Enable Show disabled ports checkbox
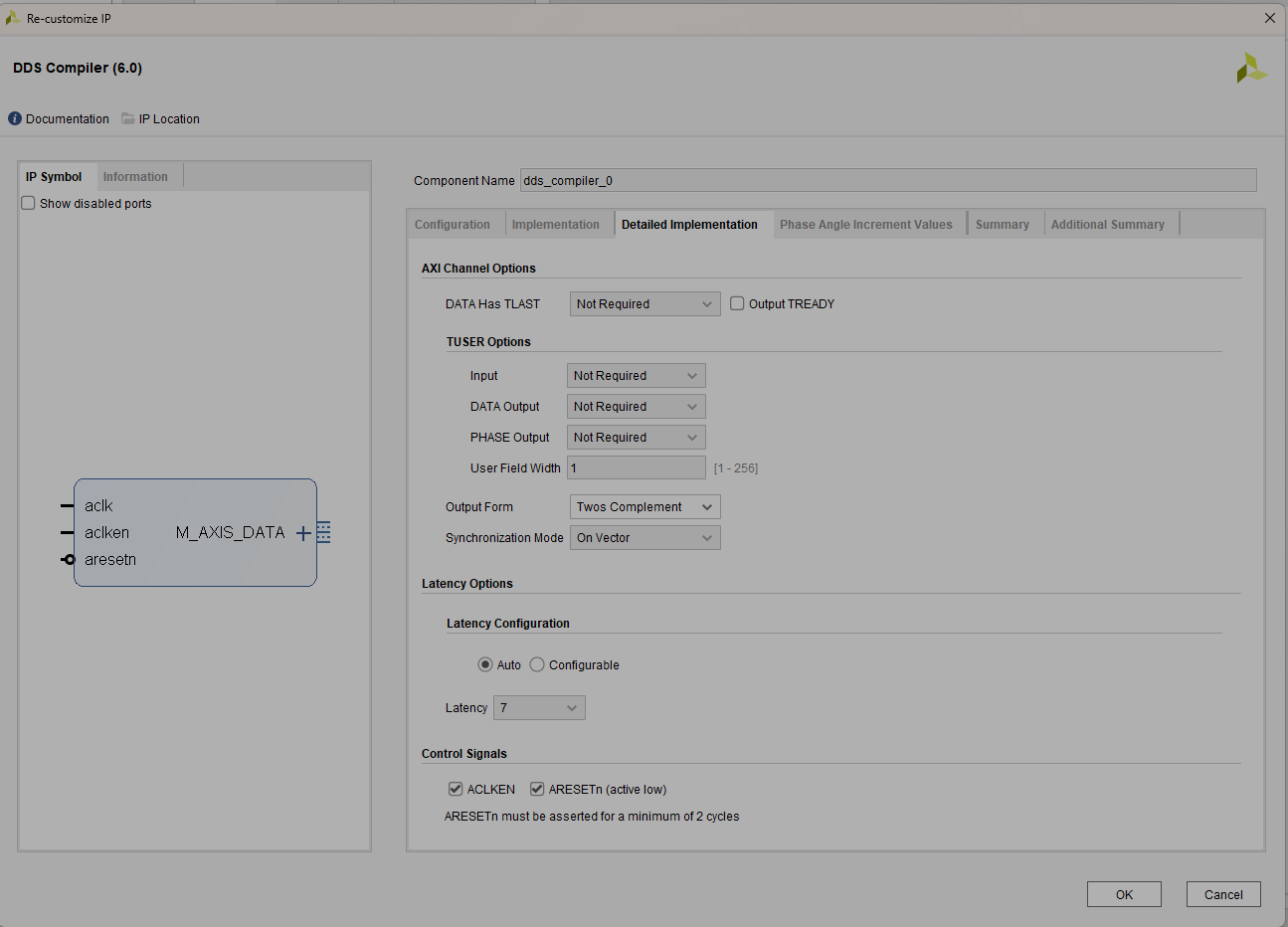This screenshot has width=1288, height=927. pyautogui.click(x=29, y=203)
